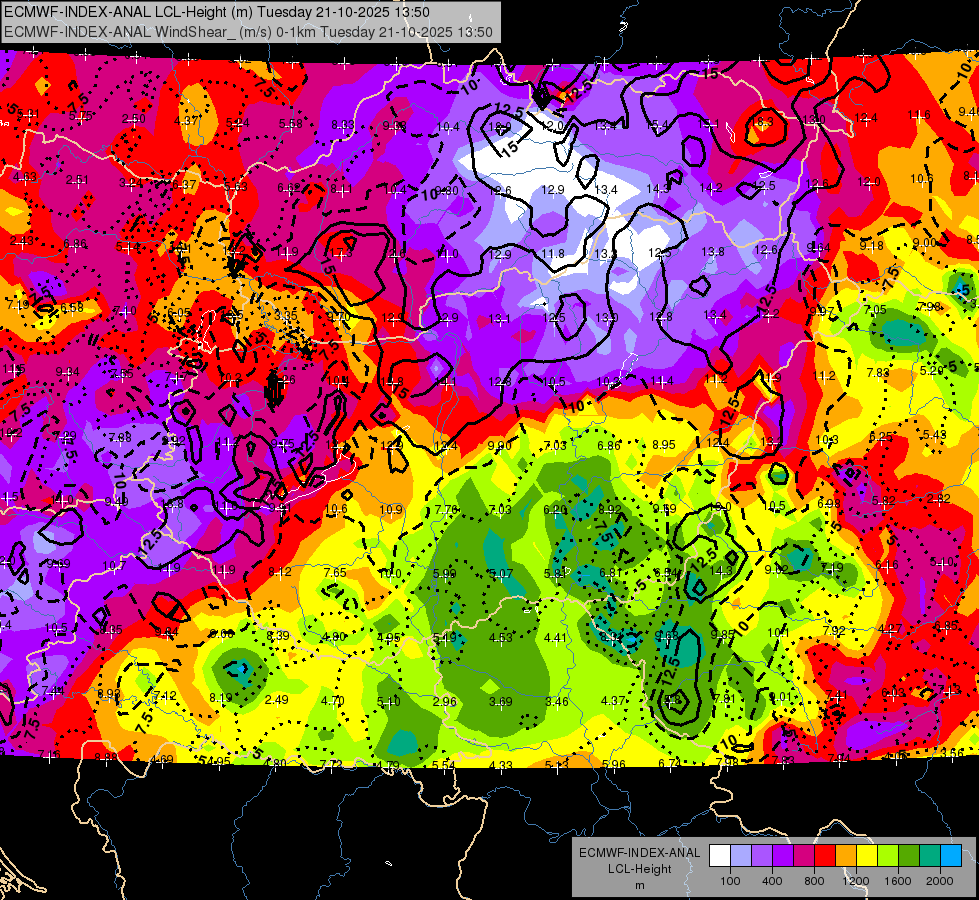Viewport: 979px width, 900px height.
Task: Click the grid value 2.96
Action: (445, 701)
